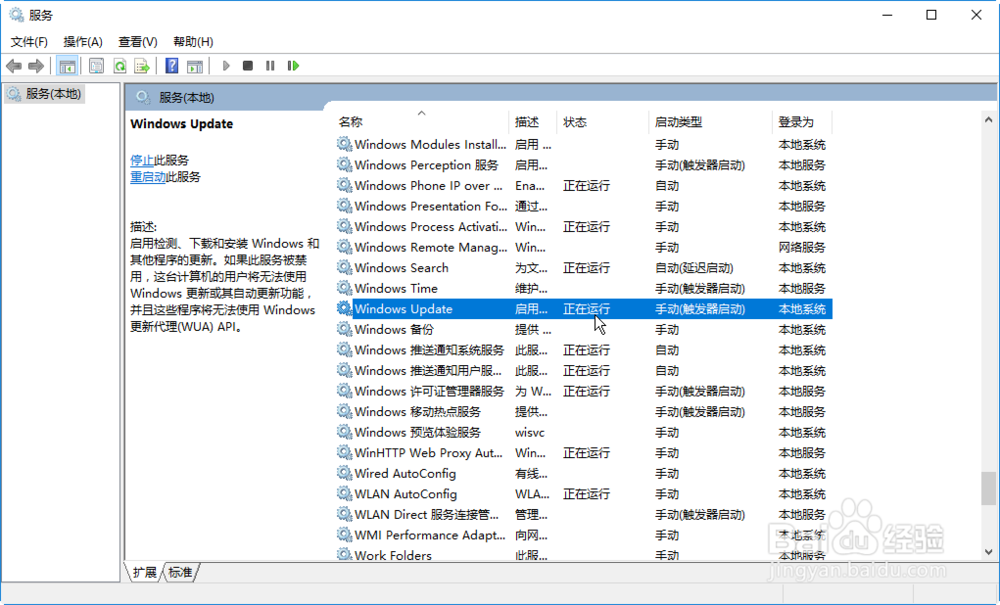Image resolution: width=1000 pixels, height=605 pixels.
Task: Stop the selected service using stop icon
Action: tap(248, 65)
